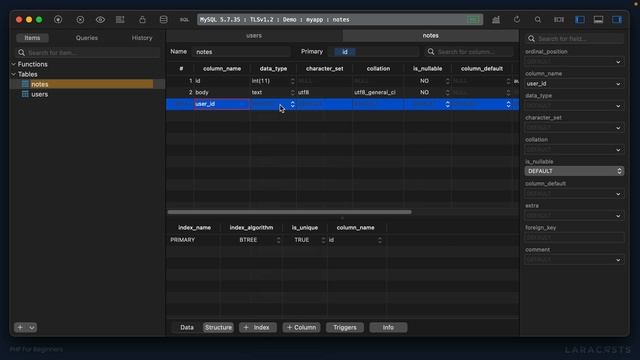Click the utf8_general_ci collation cell

(x=378, y=92)
